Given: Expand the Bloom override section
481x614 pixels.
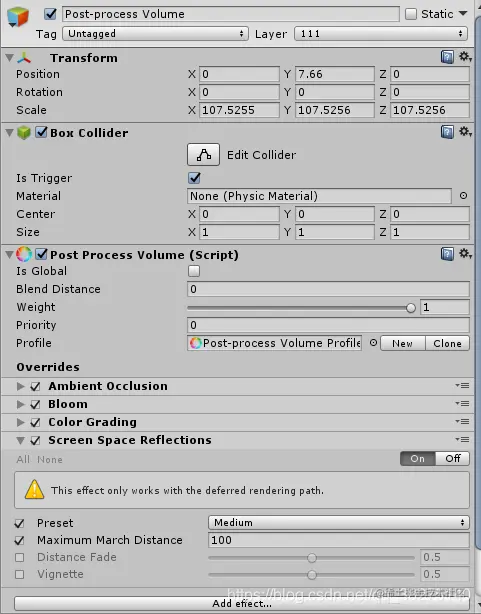Looking at the screenshot, I should (21, 404).
